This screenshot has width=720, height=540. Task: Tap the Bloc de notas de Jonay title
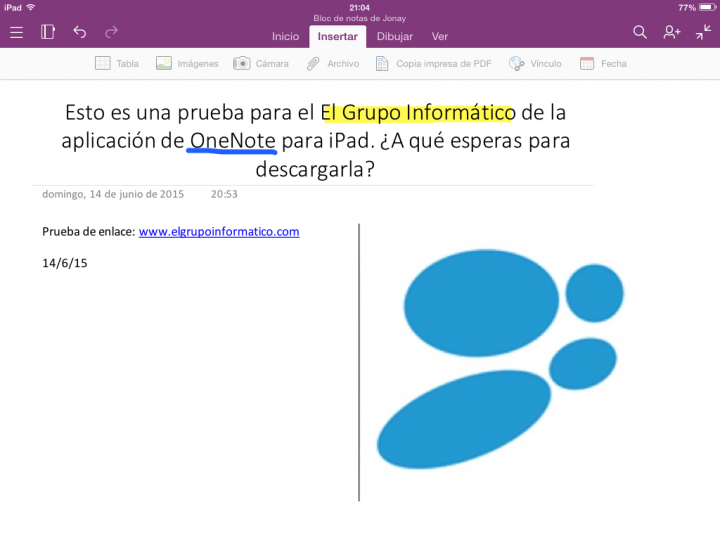pos(360,18)
